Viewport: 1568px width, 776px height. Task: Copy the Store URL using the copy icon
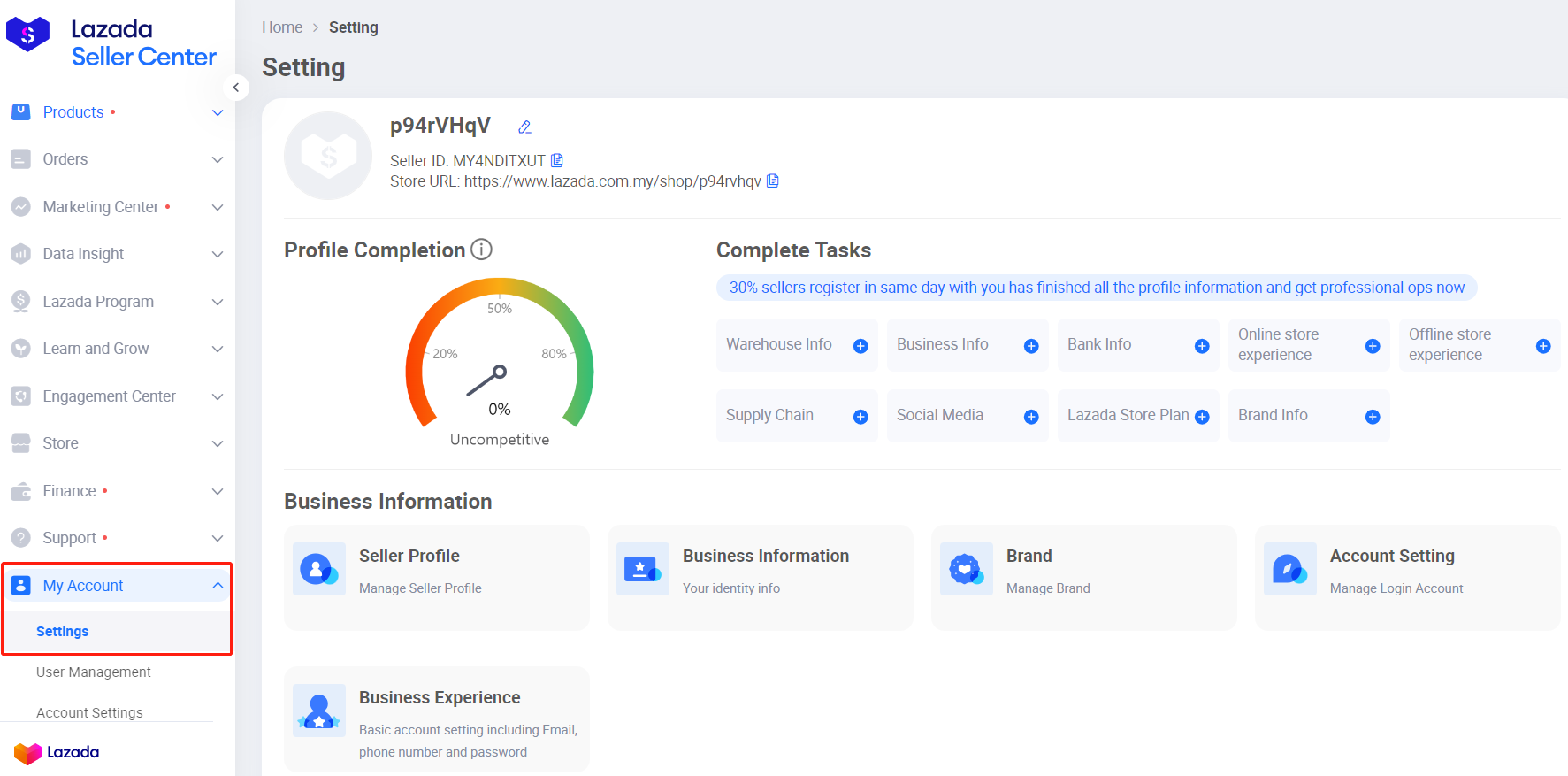coord(773,181)
